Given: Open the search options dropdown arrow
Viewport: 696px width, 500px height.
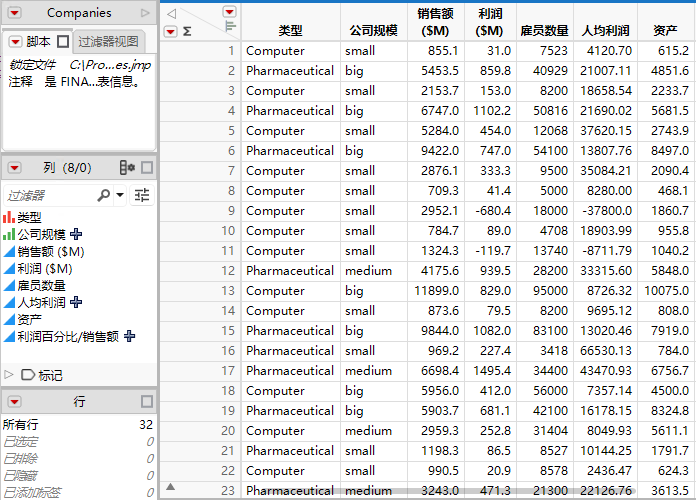Looking at the screenshot, I should click(120, 195).
